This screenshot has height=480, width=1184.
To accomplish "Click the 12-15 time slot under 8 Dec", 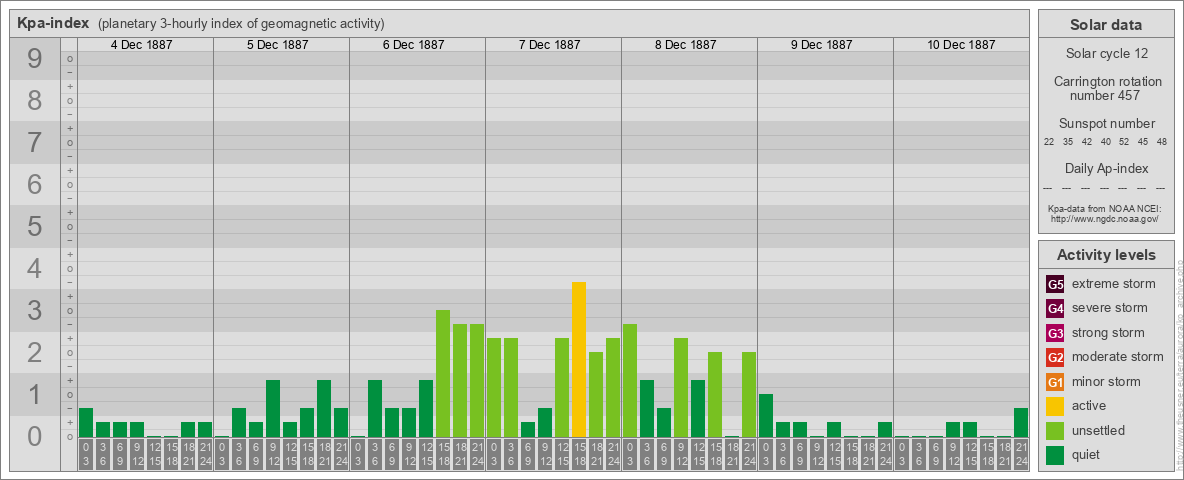I will click(698, 455).
